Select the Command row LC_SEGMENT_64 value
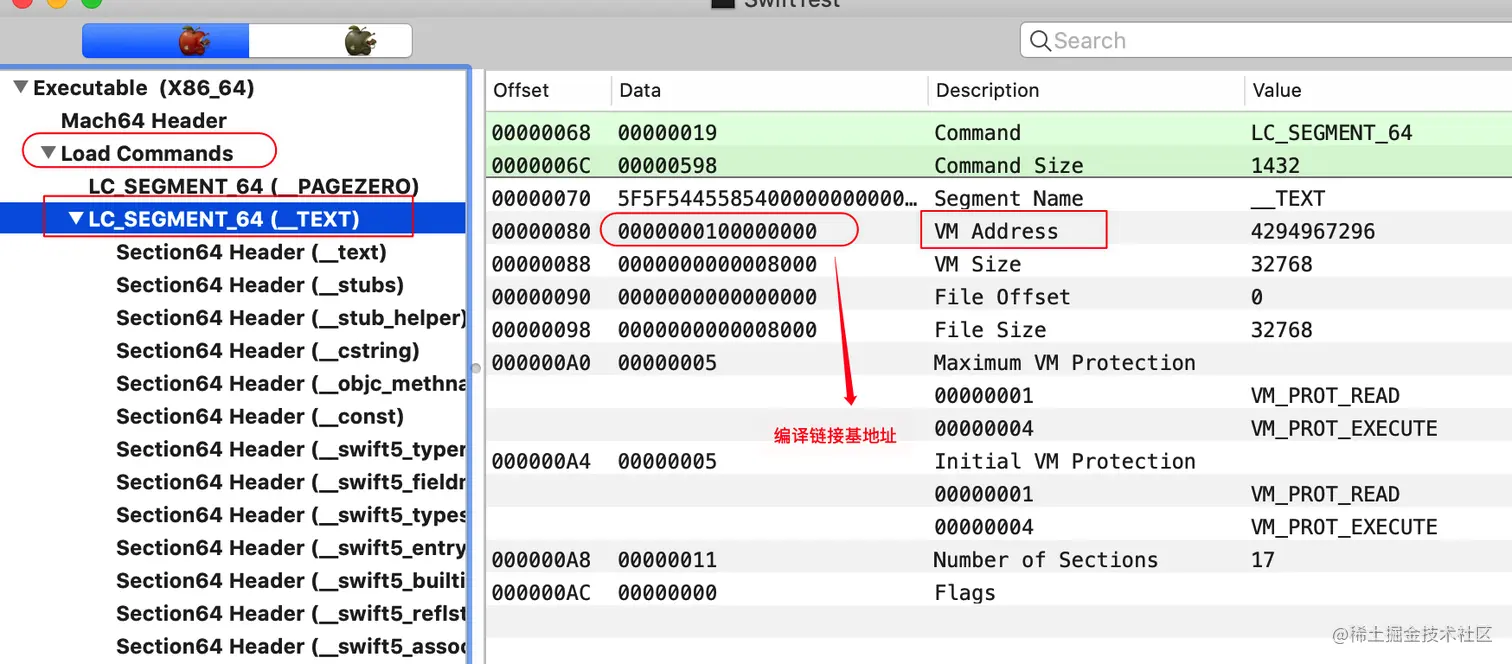This screenshot has height=664, width=1512. (1331, 133)
